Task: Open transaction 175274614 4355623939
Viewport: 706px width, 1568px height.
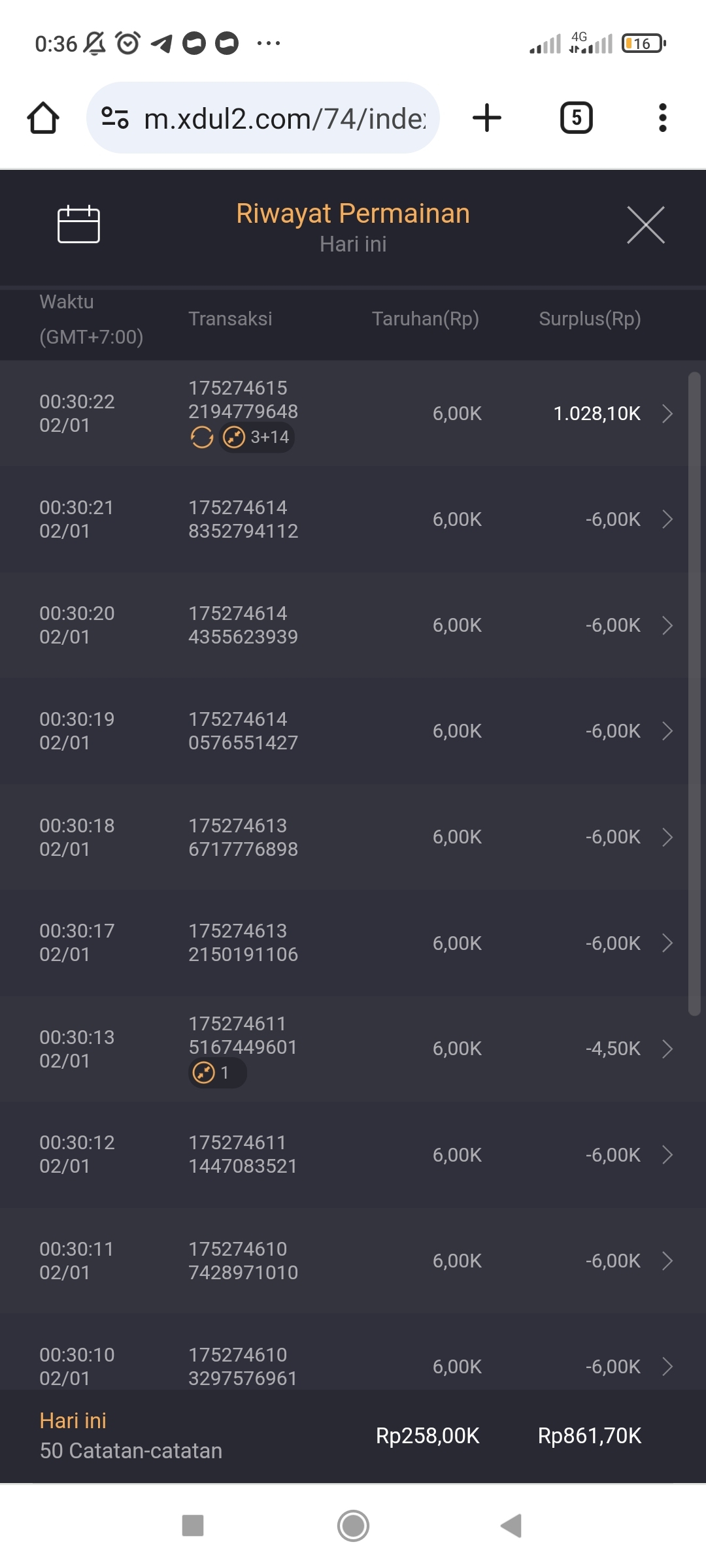Action: (243, 625)
